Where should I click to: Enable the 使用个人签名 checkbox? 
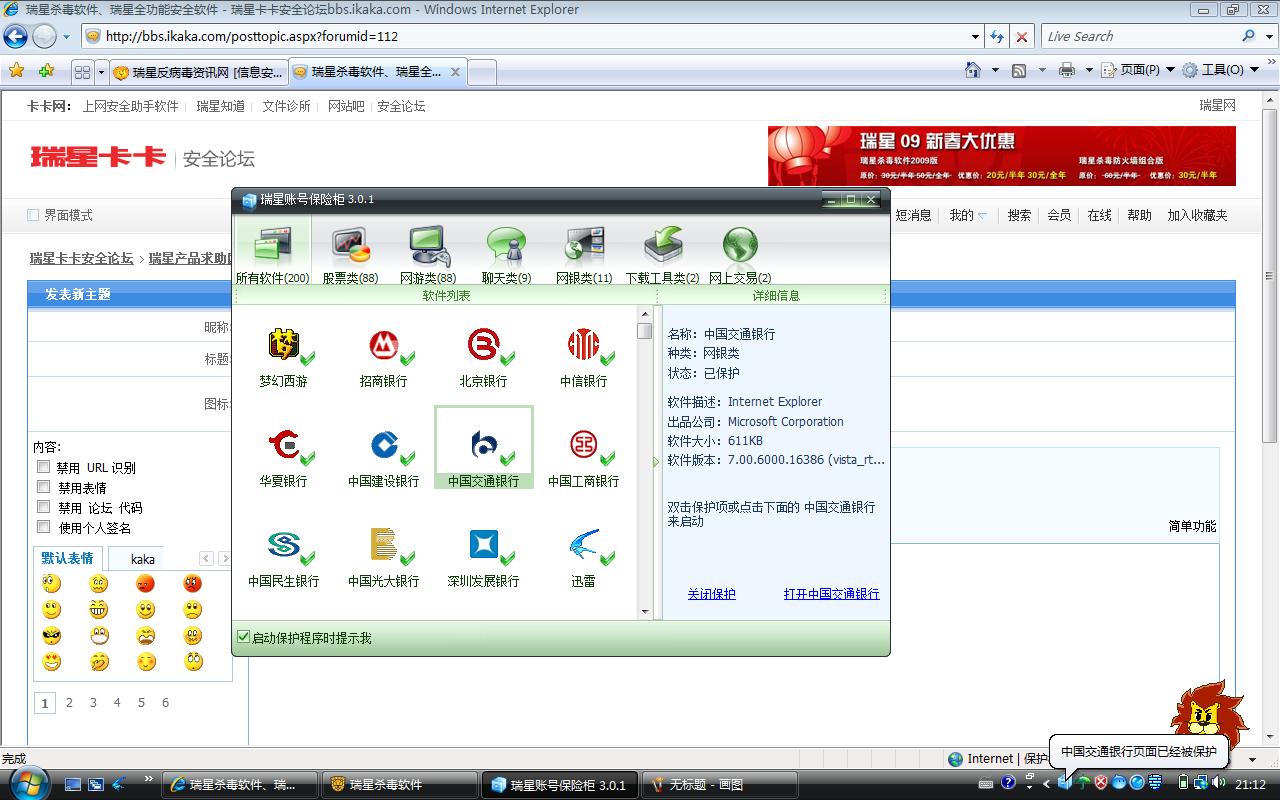[43, 527]
